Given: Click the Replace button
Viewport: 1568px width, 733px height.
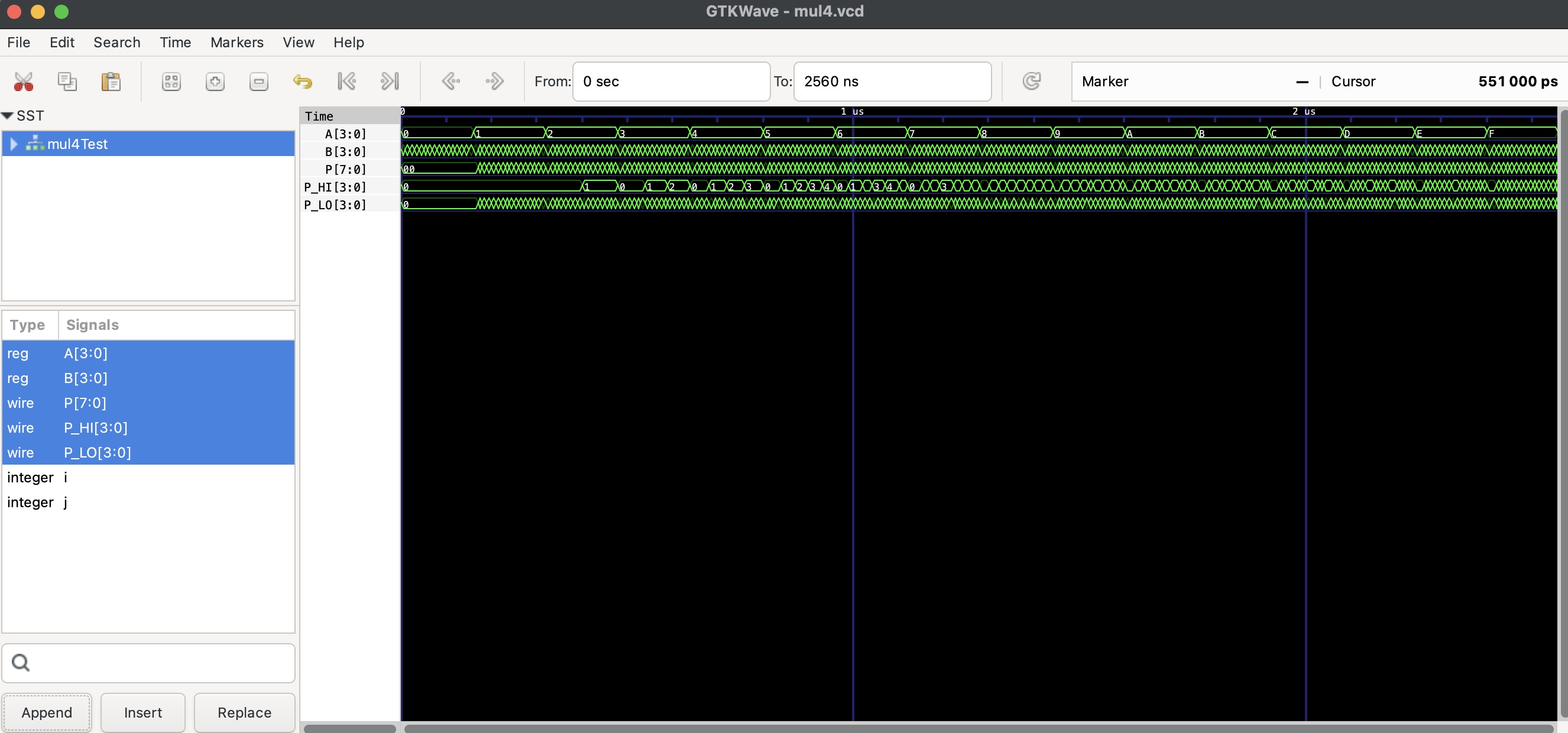Looking at the screenshot, I should 244,712.
